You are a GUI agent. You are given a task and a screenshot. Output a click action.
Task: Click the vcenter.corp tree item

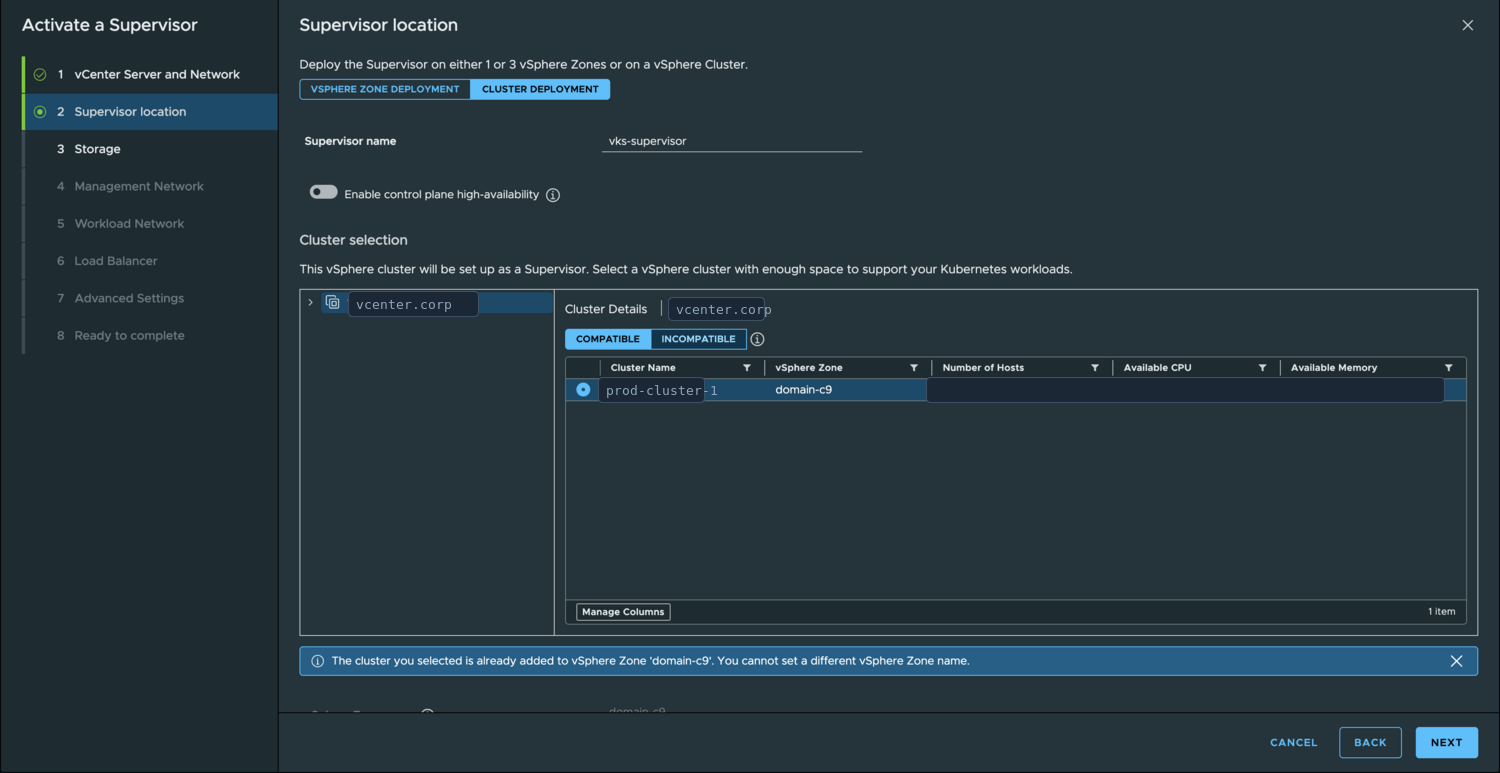pyautogui.click(x=413, y=304)
